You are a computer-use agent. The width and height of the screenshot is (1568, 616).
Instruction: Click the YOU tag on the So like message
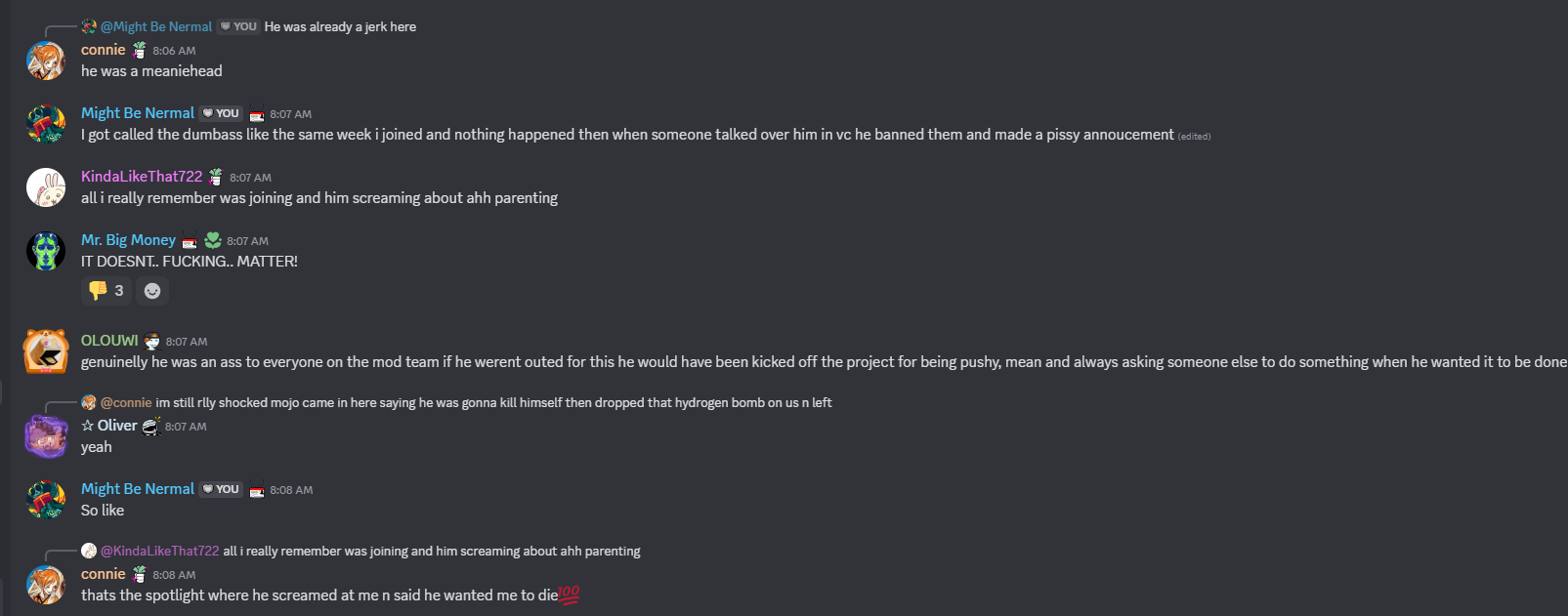click(x=222, y=489)
